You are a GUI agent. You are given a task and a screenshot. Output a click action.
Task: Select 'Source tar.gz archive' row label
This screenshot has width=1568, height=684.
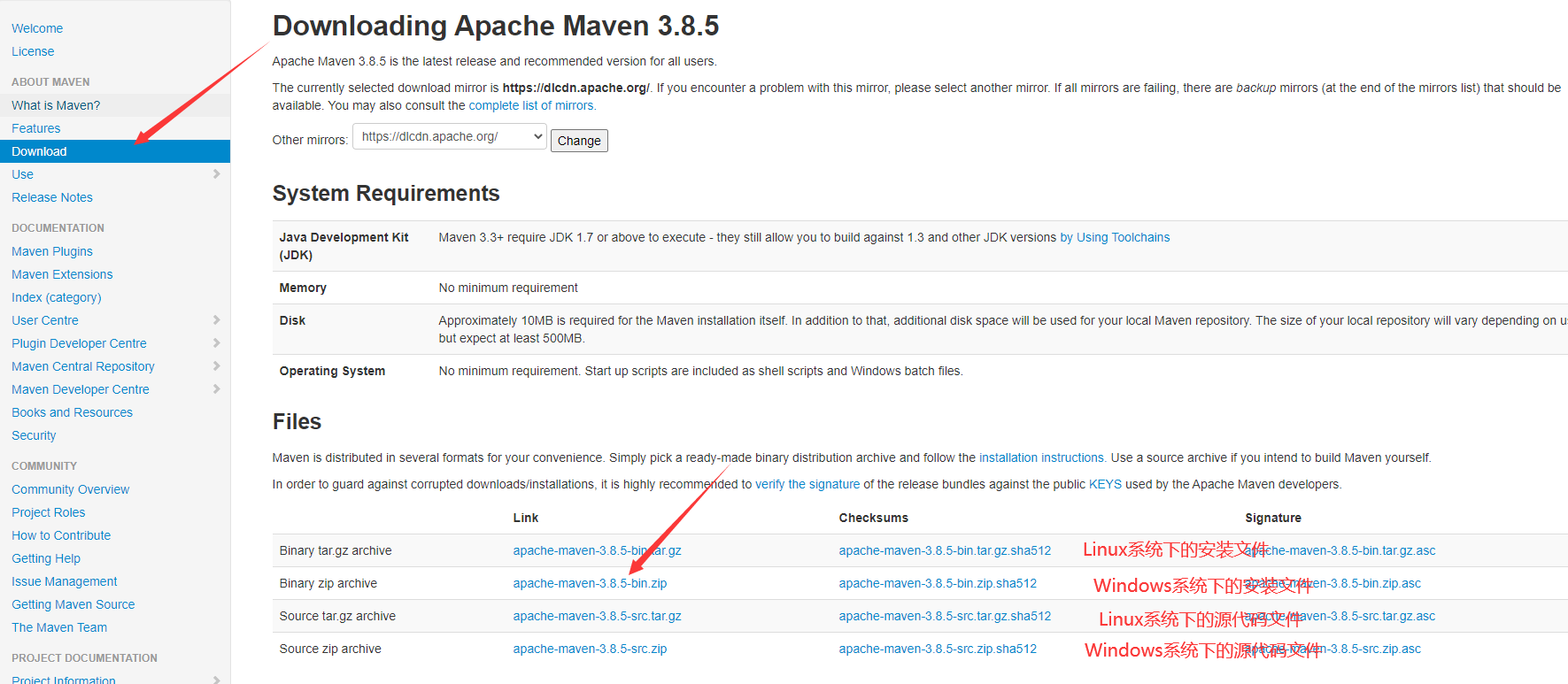[337, 616]
